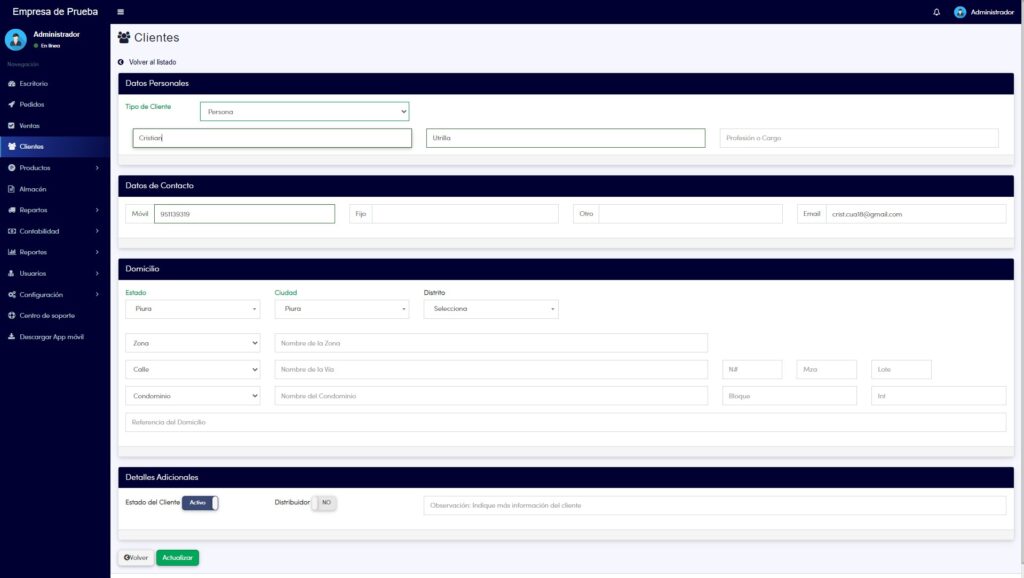Click the Clientes page header group icon
1024x578 pixels.
123,37
